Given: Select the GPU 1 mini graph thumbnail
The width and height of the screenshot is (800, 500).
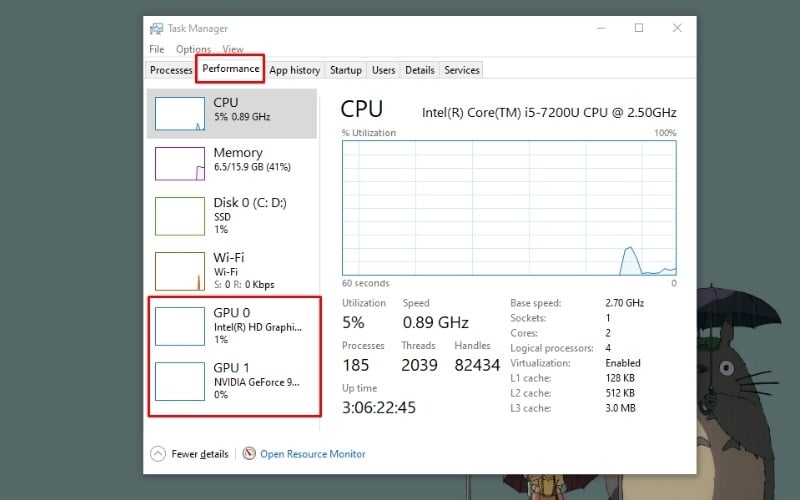Looking at the screenshot, I should [180, 382].
